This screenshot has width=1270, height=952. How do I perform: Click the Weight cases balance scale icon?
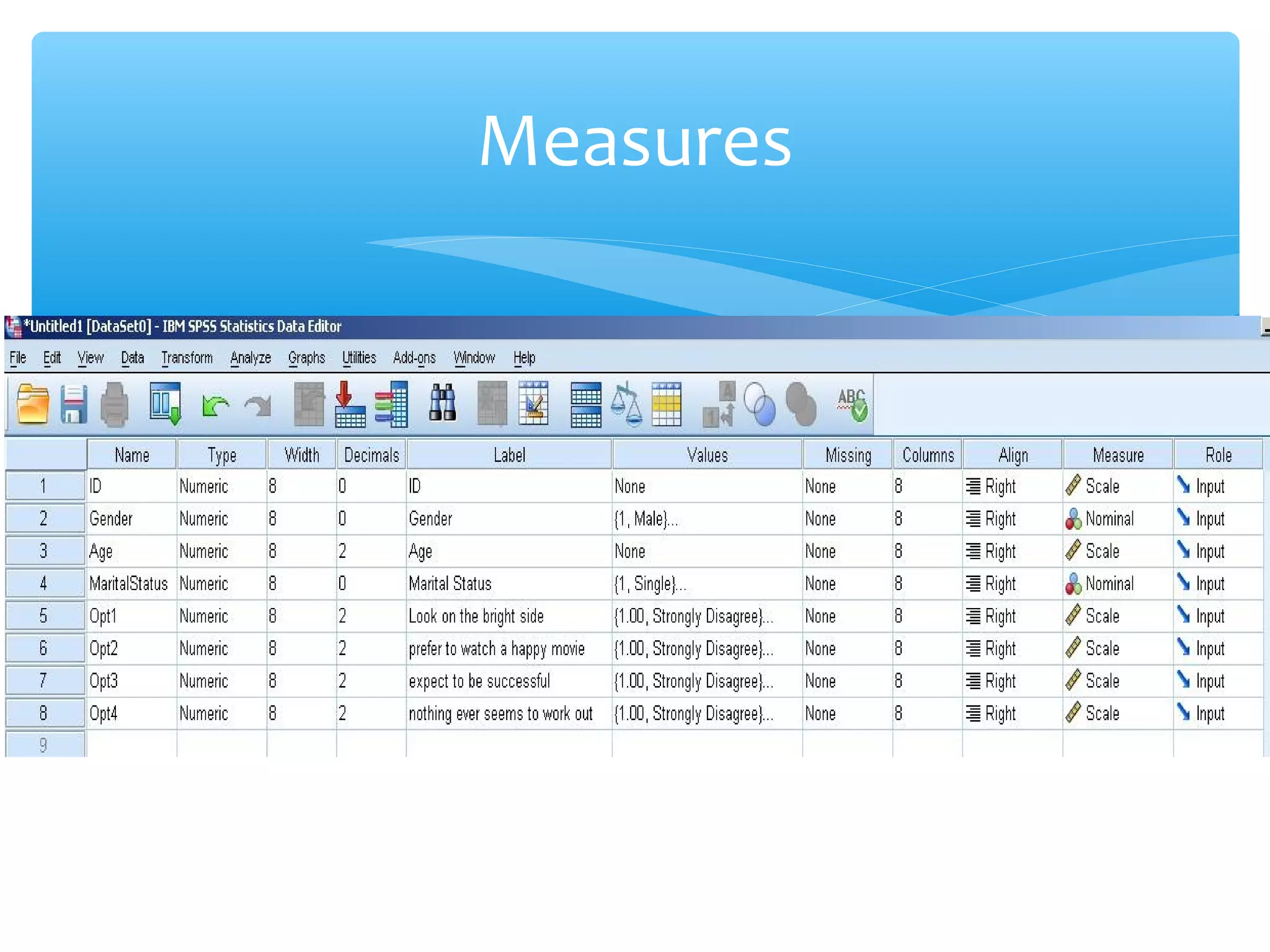pos(626,404)
